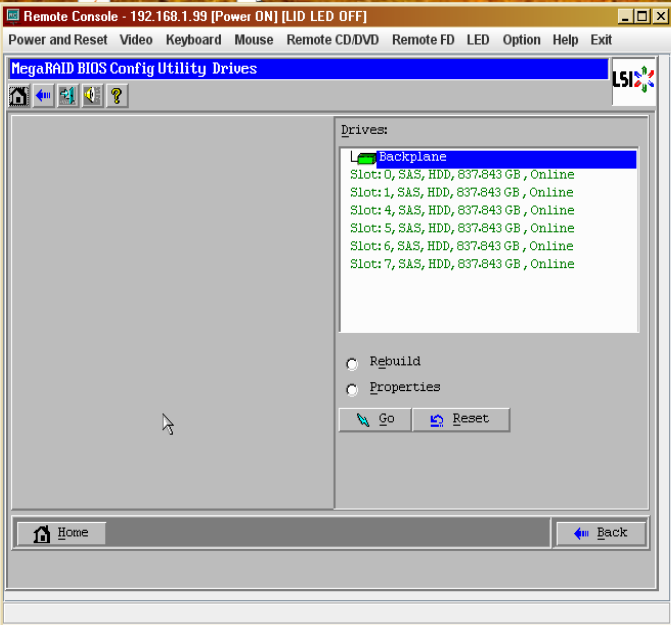Click the blue Back arrow toolbar icon
The height and width of the screenshot is (625, 671).
(43, 95)
